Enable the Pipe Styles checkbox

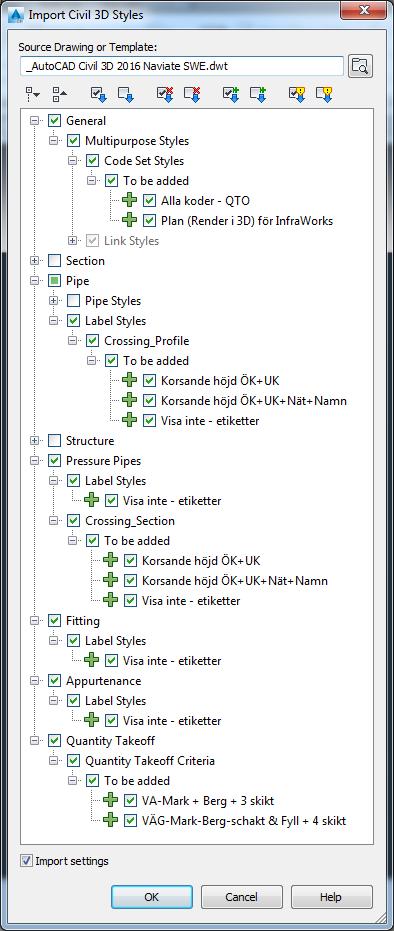coord(74,301)
